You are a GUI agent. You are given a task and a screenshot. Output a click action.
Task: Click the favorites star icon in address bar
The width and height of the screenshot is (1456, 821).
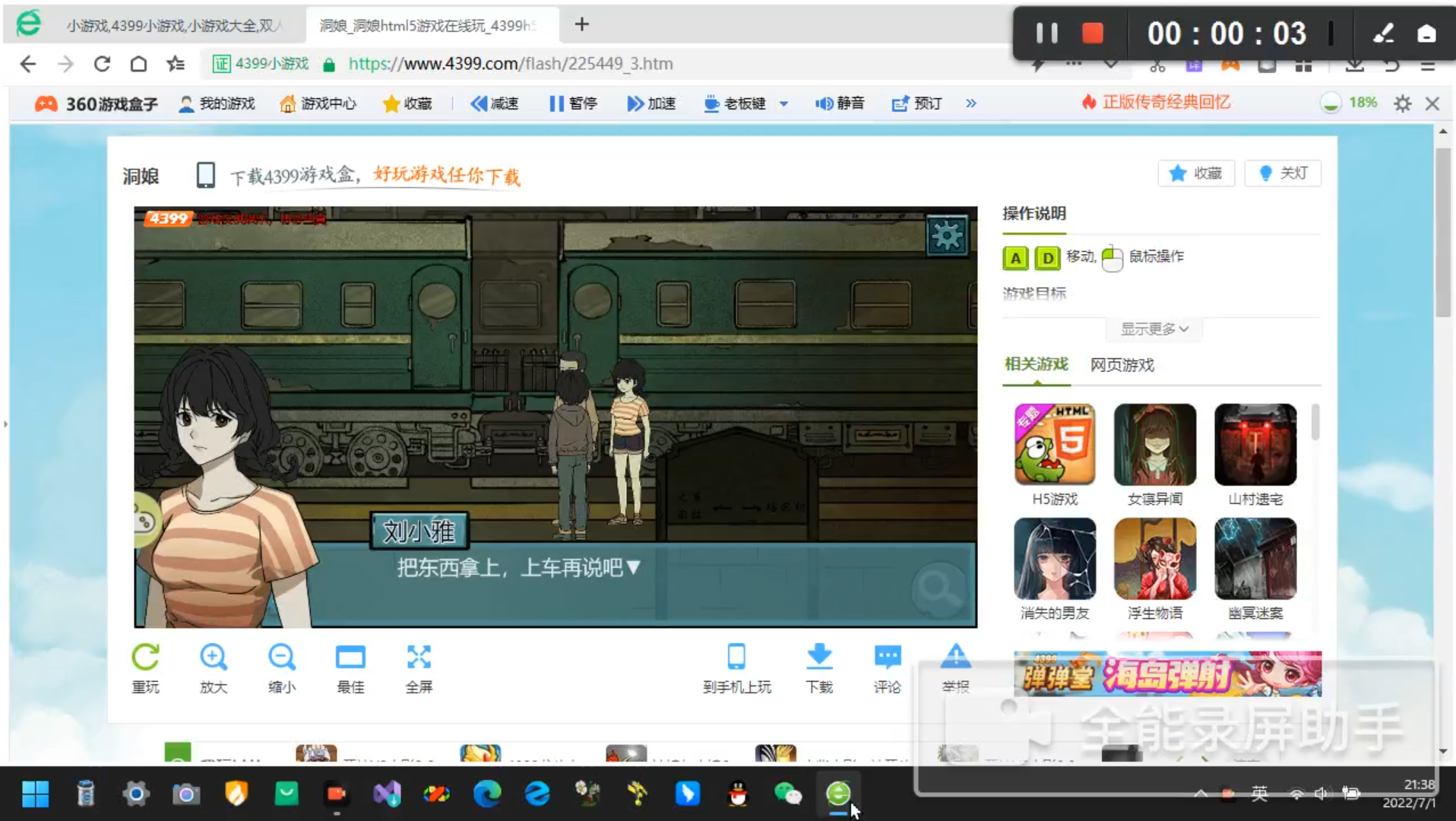pos(176,64)
